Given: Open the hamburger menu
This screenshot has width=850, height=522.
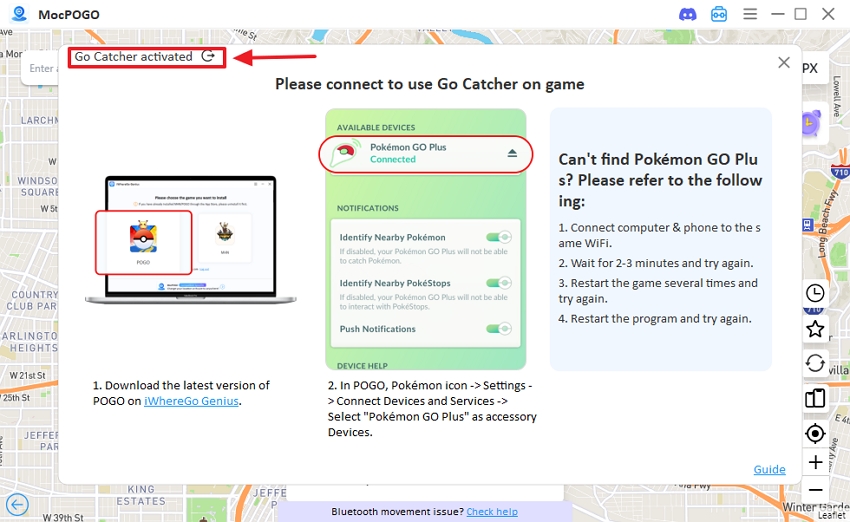Looking at the screenshot, I should pyautogui.click(x=750, y=14).
